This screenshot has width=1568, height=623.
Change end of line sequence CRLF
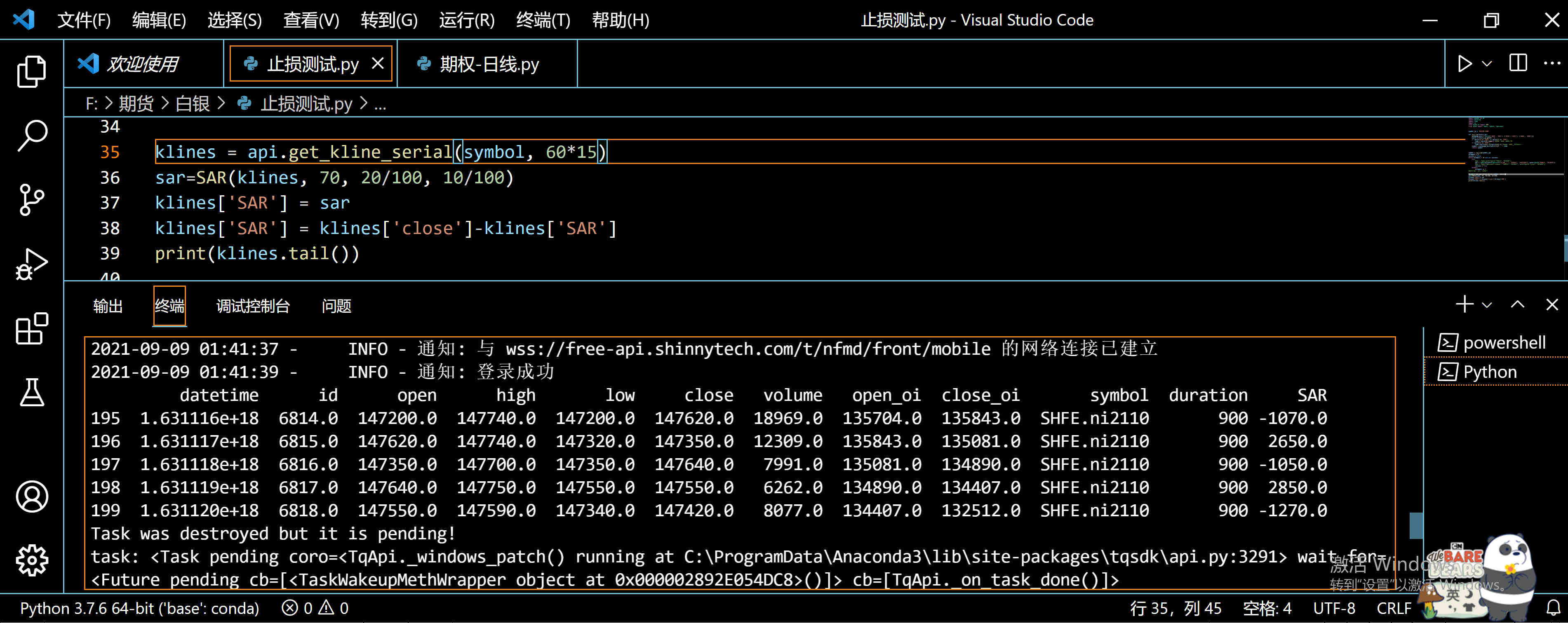point(1393,609)
